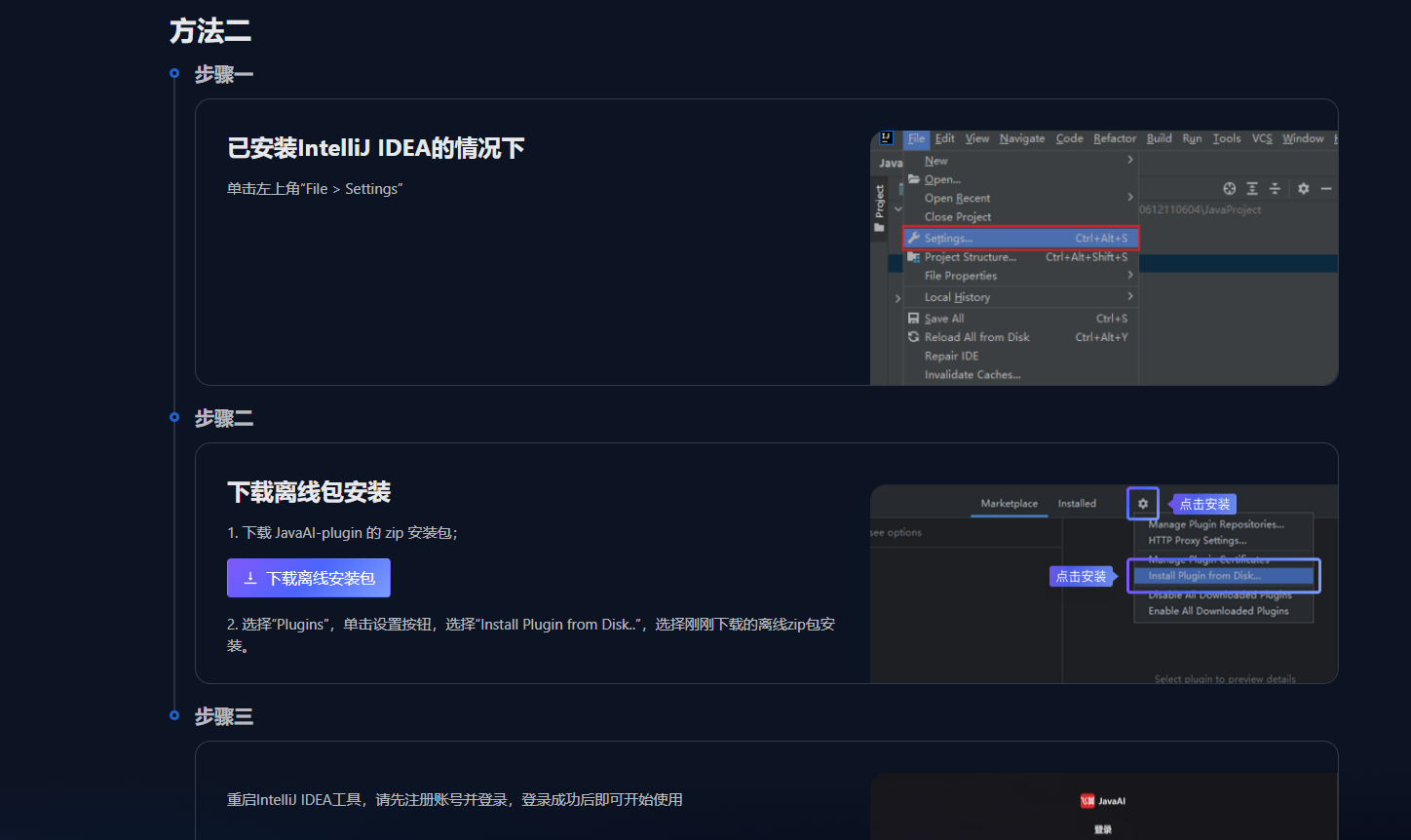The image size is (1411, 840).
Task: Expand the File Properties submenu
Action: [x=1020, y=276]
